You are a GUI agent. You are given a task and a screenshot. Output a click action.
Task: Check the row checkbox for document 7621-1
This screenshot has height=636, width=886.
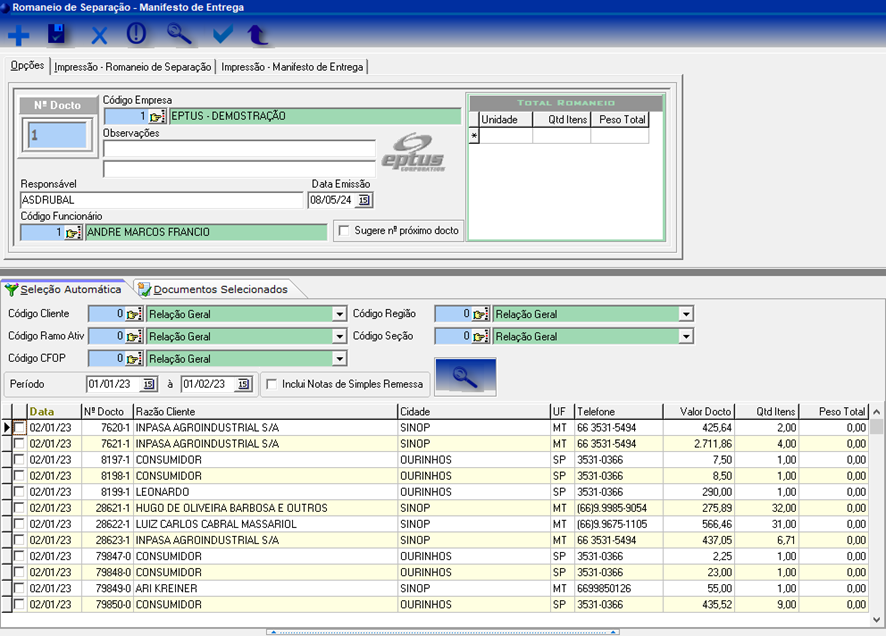click(x=20, y=444)
